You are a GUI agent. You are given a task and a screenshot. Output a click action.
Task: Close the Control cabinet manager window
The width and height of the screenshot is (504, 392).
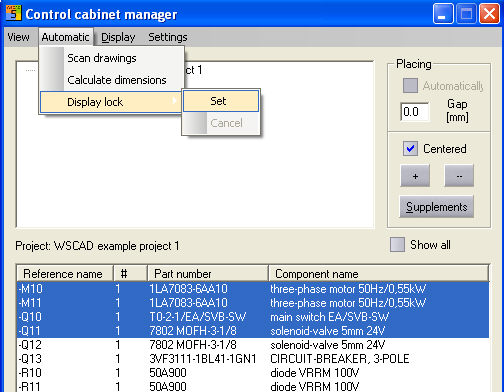click(489, 14)
